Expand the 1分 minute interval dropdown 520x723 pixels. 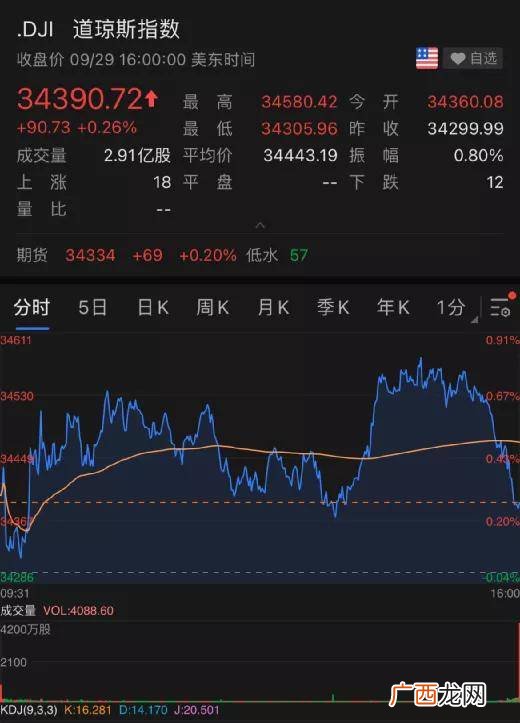(455, 308)
